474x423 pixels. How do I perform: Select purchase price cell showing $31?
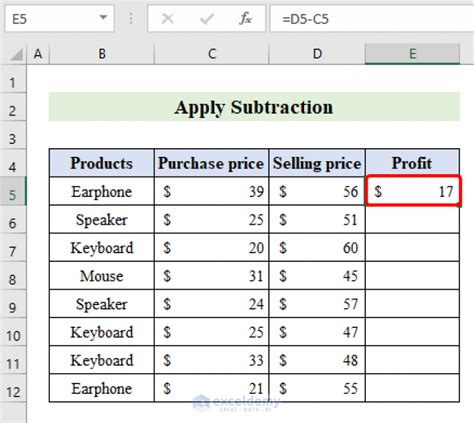211,276
